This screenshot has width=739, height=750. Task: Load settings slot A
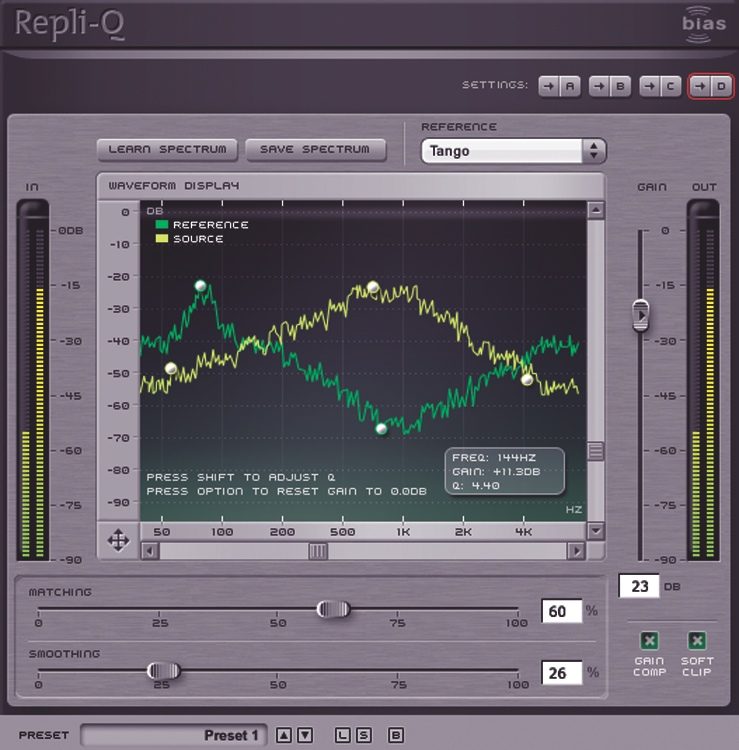(x=560, y=87)
